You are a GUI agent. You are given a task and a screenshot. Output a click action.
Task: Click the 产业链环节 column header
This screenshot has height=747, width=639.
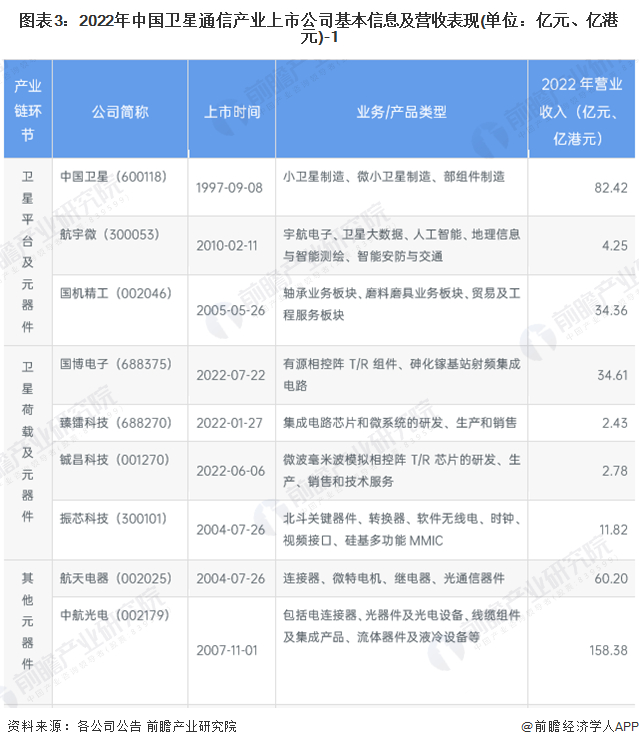[28, 111]
